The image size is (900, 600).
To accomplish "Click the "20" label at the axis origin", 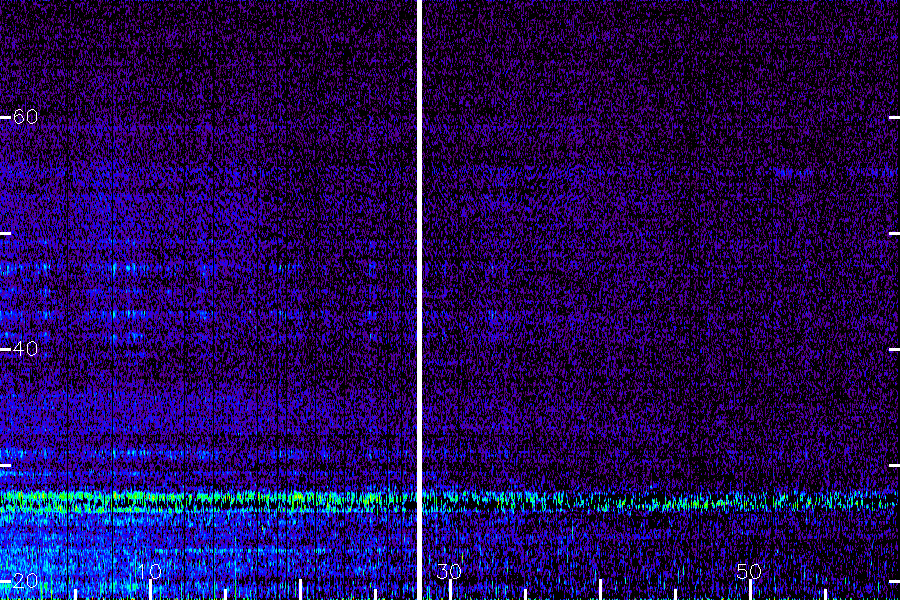I will [25, 580].
